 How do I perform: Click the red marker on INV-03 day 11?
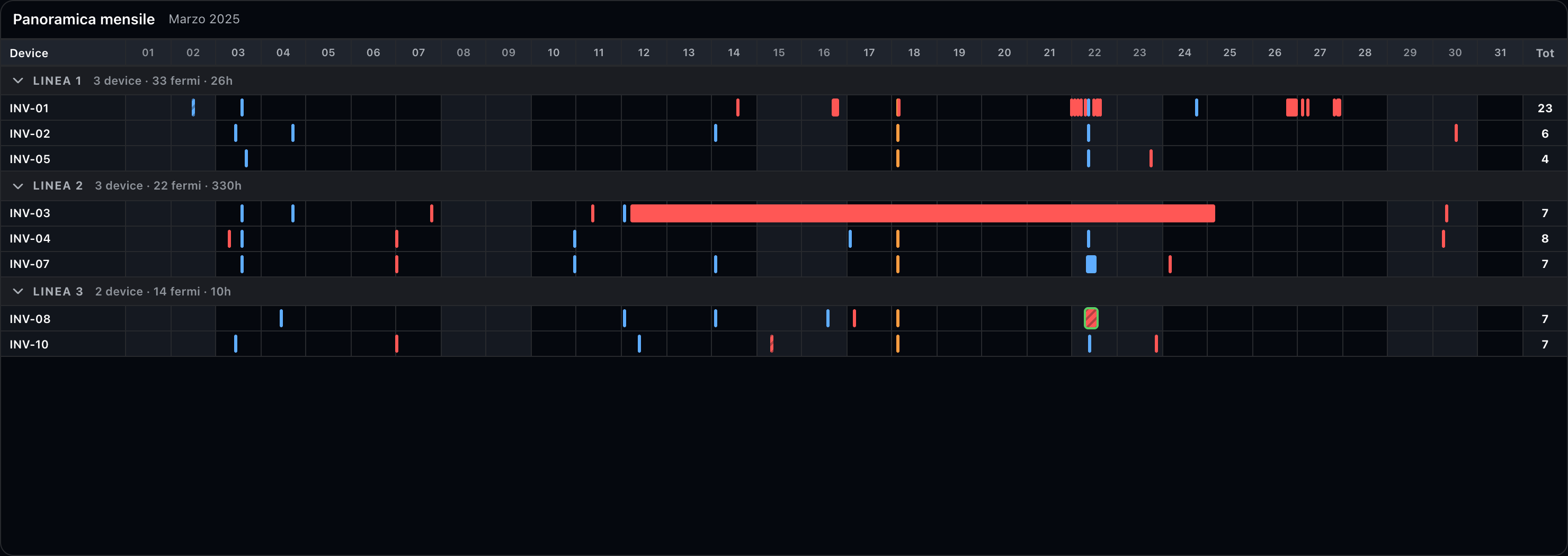tap(592, 213)
